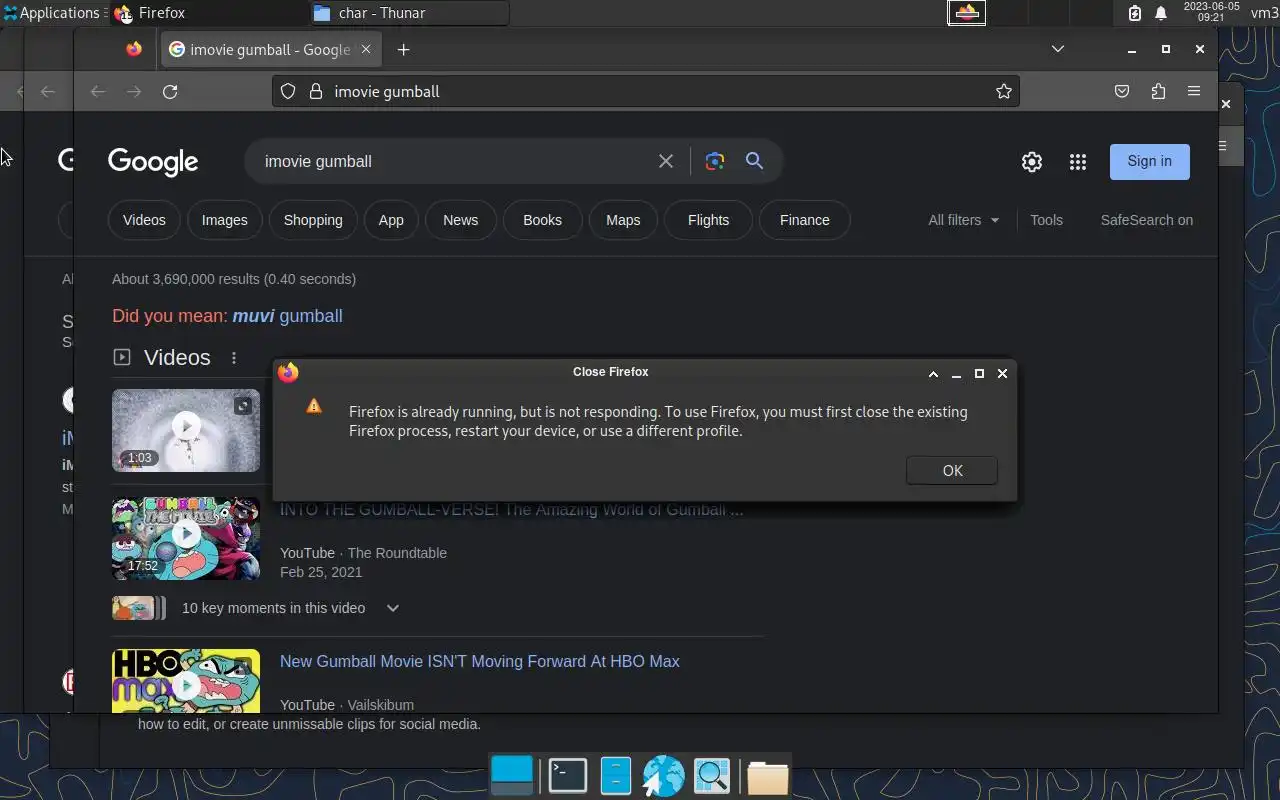
Task: Click the workspace switcher Firefox preview
Action: [x=967, y=13]
